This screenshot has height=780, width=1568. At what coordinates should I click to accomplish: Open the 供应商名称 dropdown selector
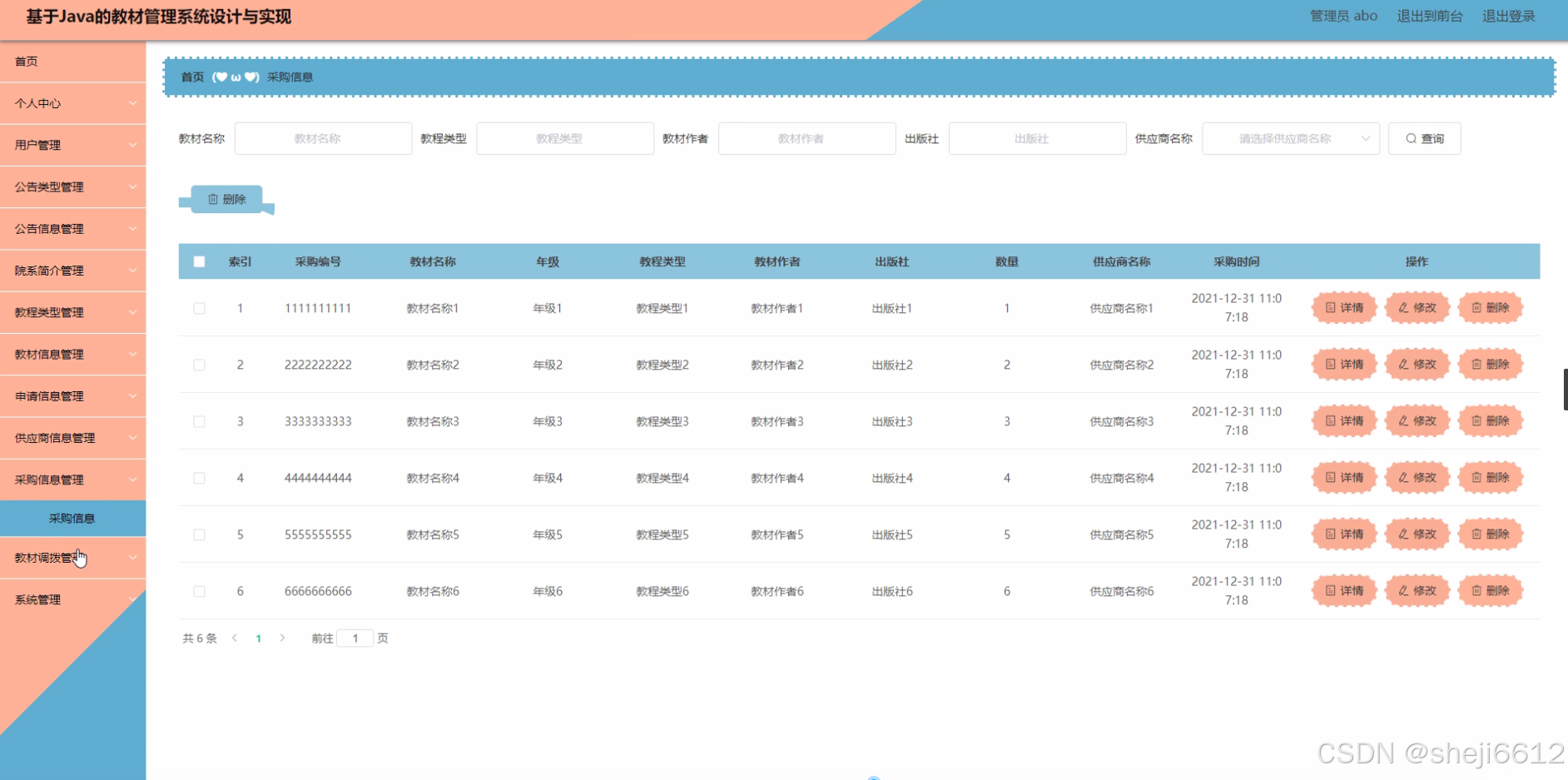click(x=1289, y=138)
